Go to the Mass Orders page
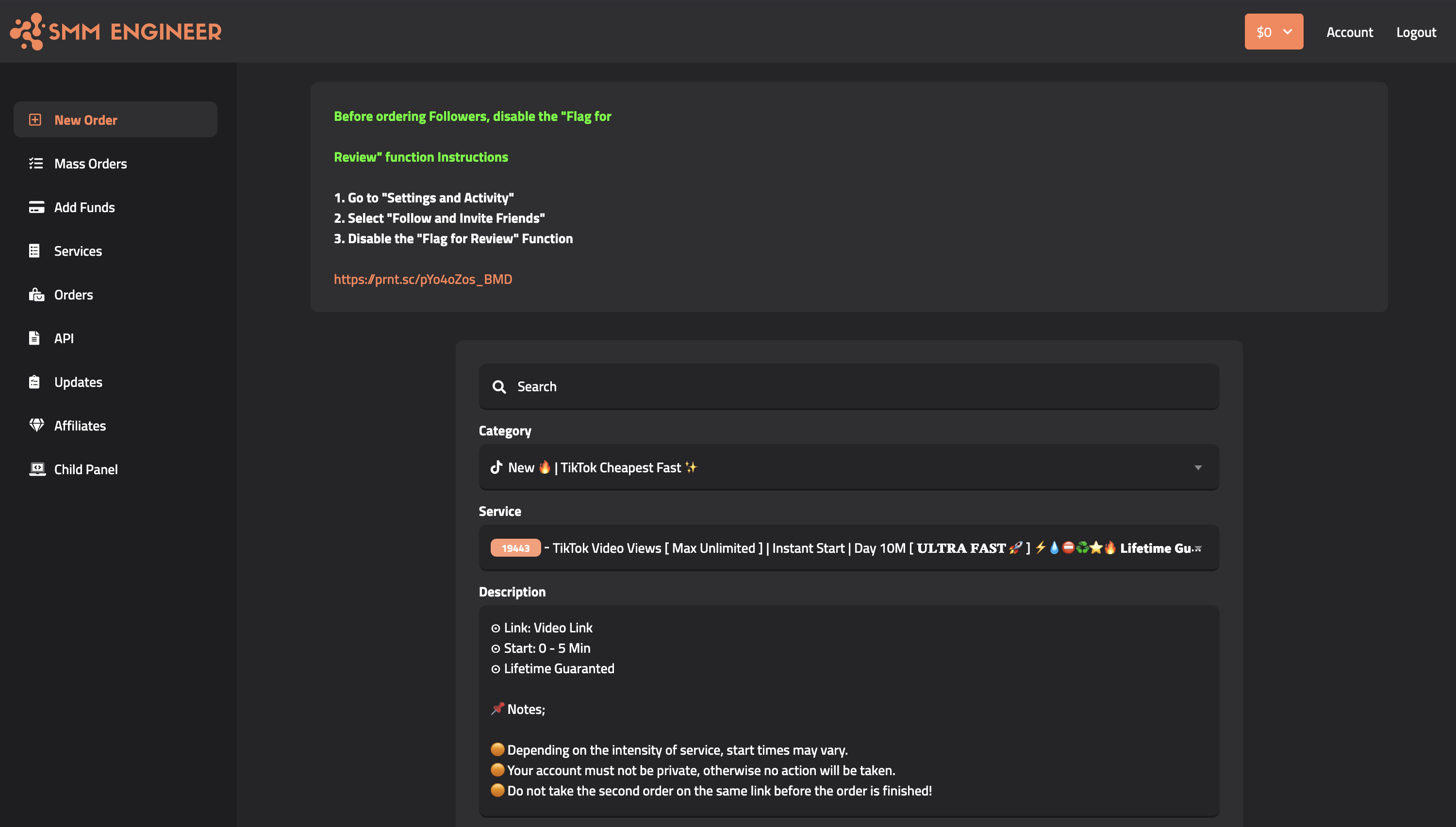This screenshot has height=827, width=1456. tap(90, 164)
